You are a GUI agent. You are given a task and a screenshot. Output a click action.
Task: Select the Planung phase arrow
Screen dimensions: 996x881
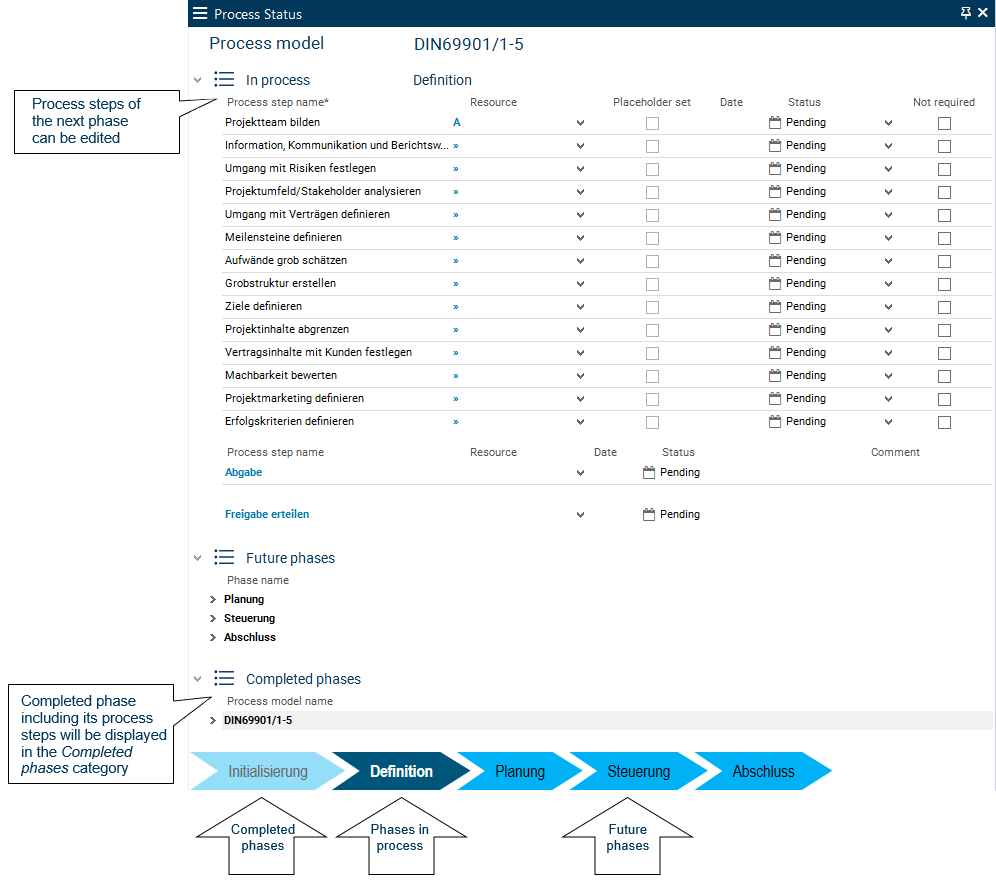[x=520, y=771]
